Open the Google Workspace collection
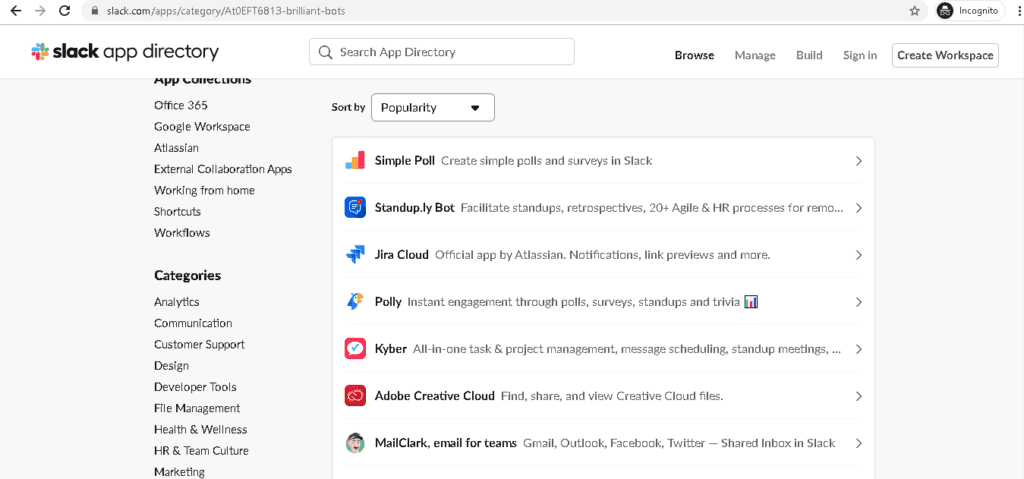1024x479 pixels. pos(202,127)
